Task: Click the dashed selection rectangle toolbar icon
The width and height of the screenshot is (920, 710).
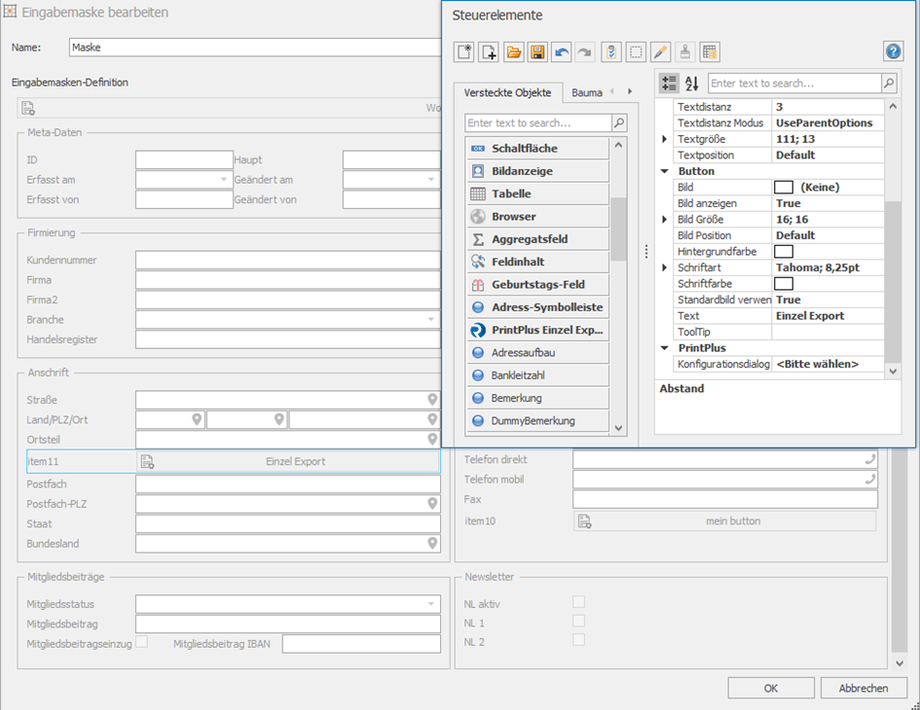Action: click(636, 52)
